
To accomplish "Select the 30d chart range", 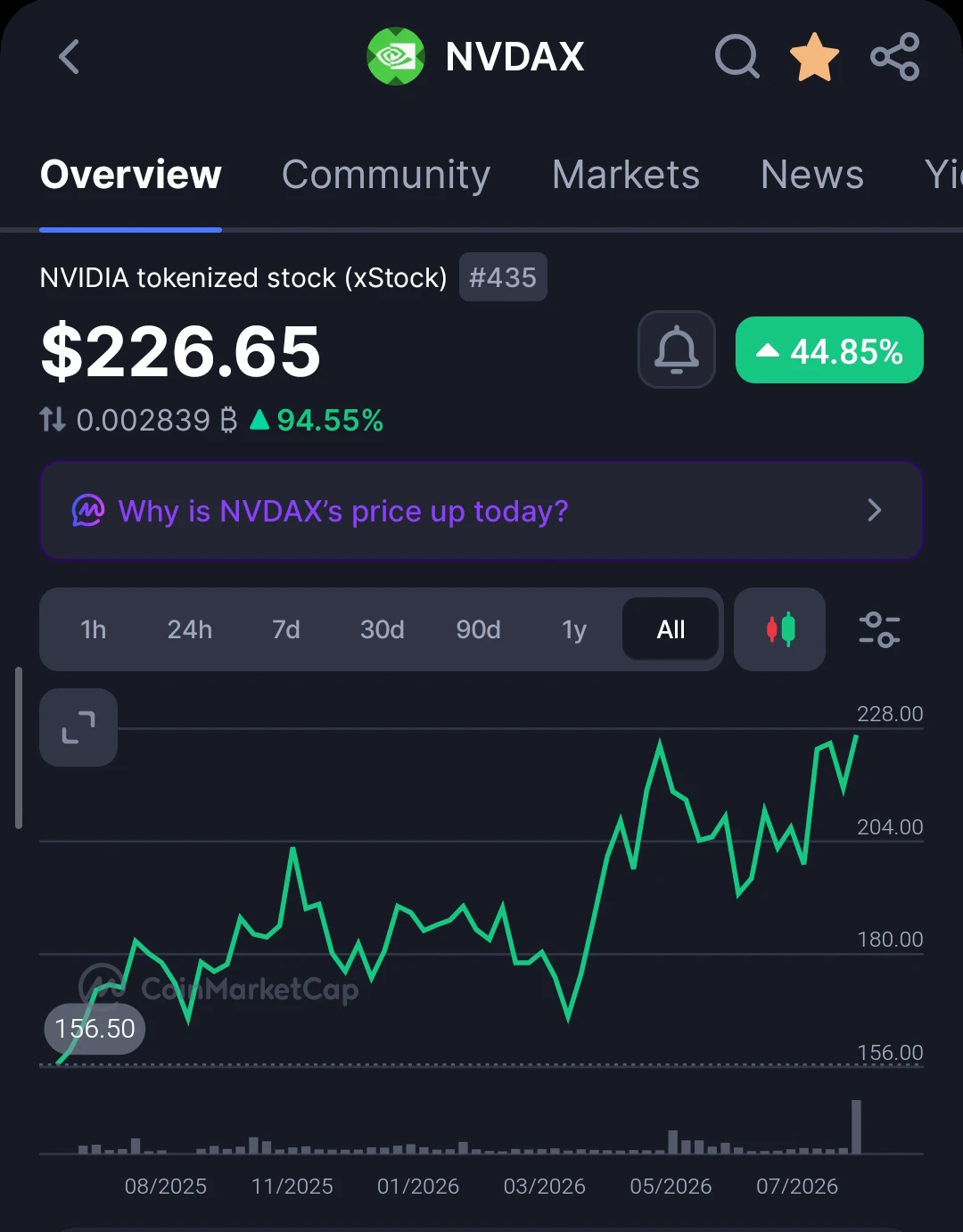I will click(x=383, y=630).
